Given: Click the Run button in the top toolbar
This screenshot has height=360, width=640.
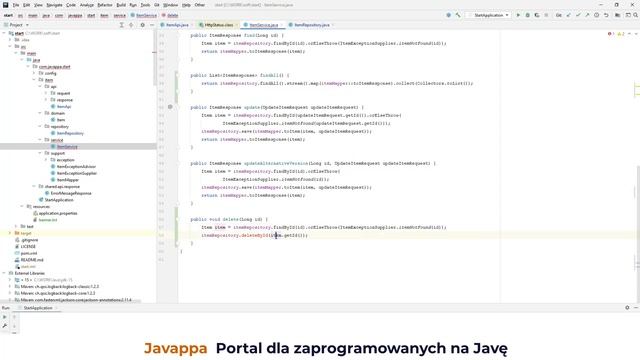Looking at the screenshot, I should [x=518, y=15].
